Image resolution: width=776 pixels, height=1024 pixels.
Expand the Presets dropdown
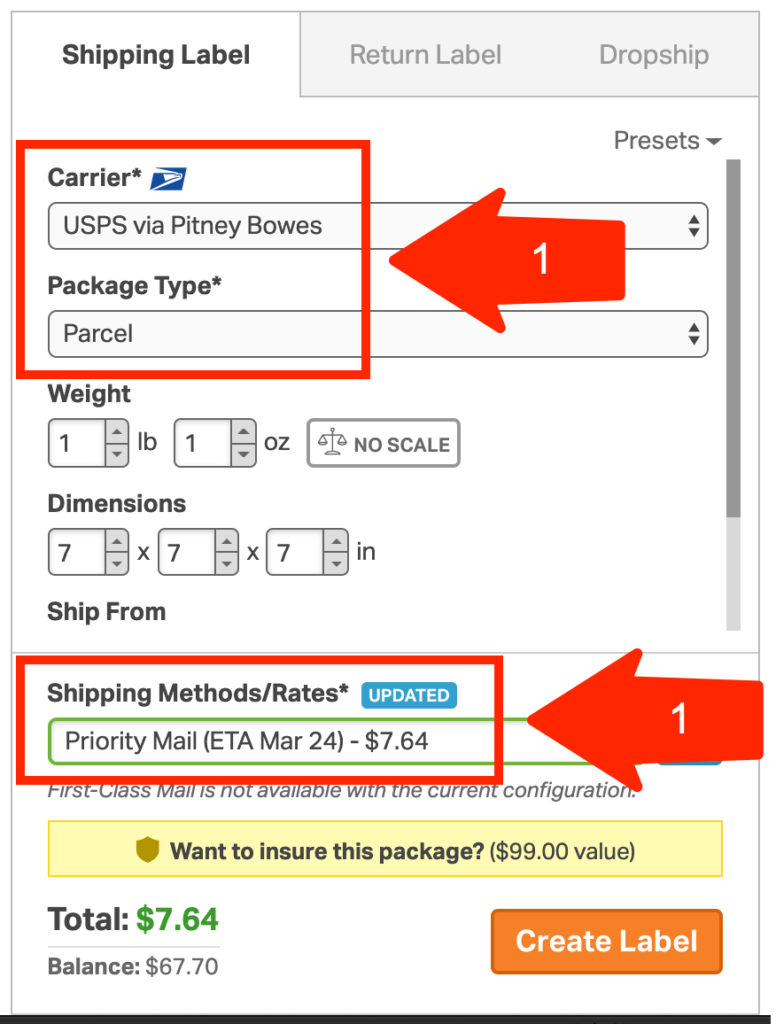pyautogui.click(x=668, y=140)
